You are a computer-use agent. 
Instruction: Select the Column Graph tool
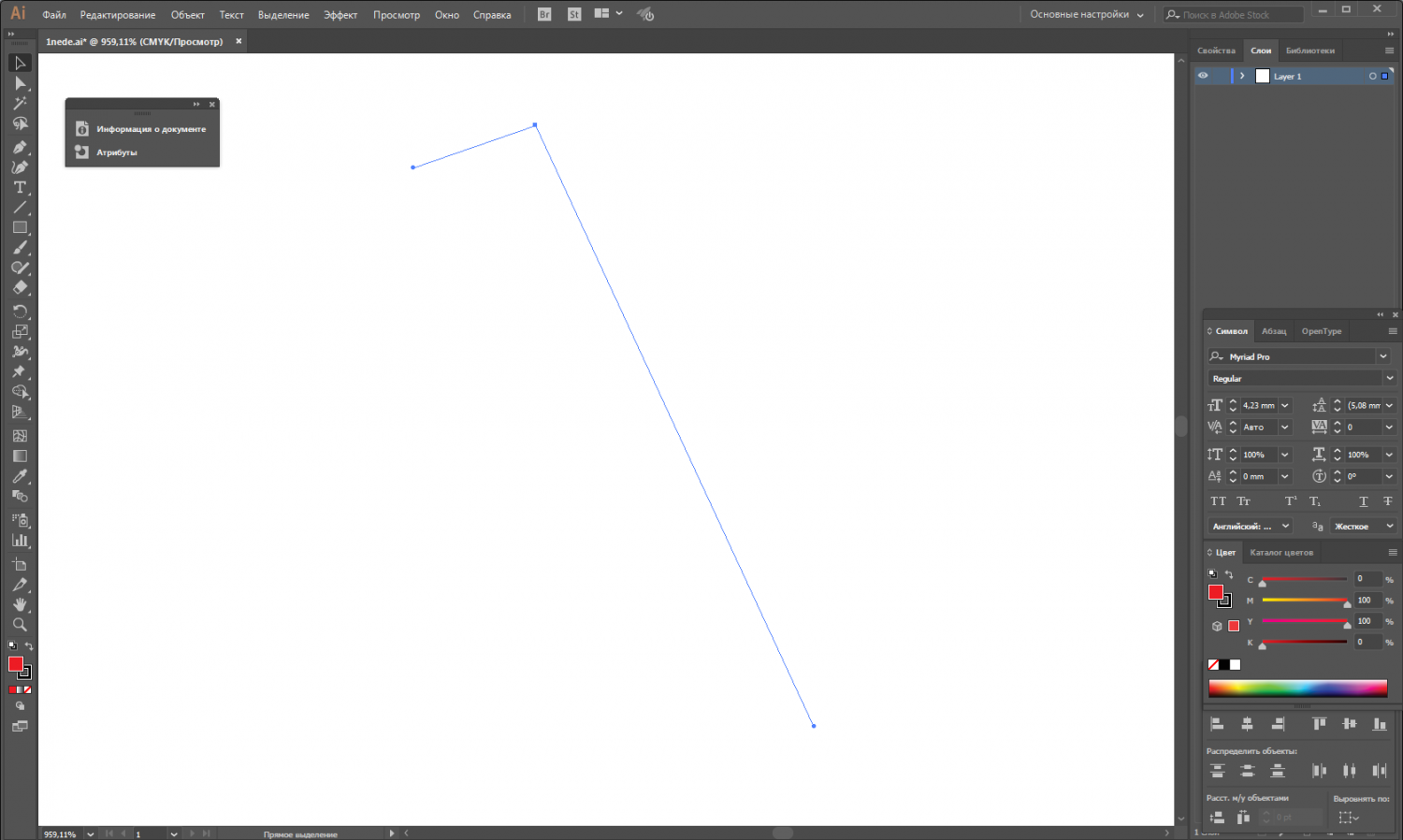coord(20,540)
